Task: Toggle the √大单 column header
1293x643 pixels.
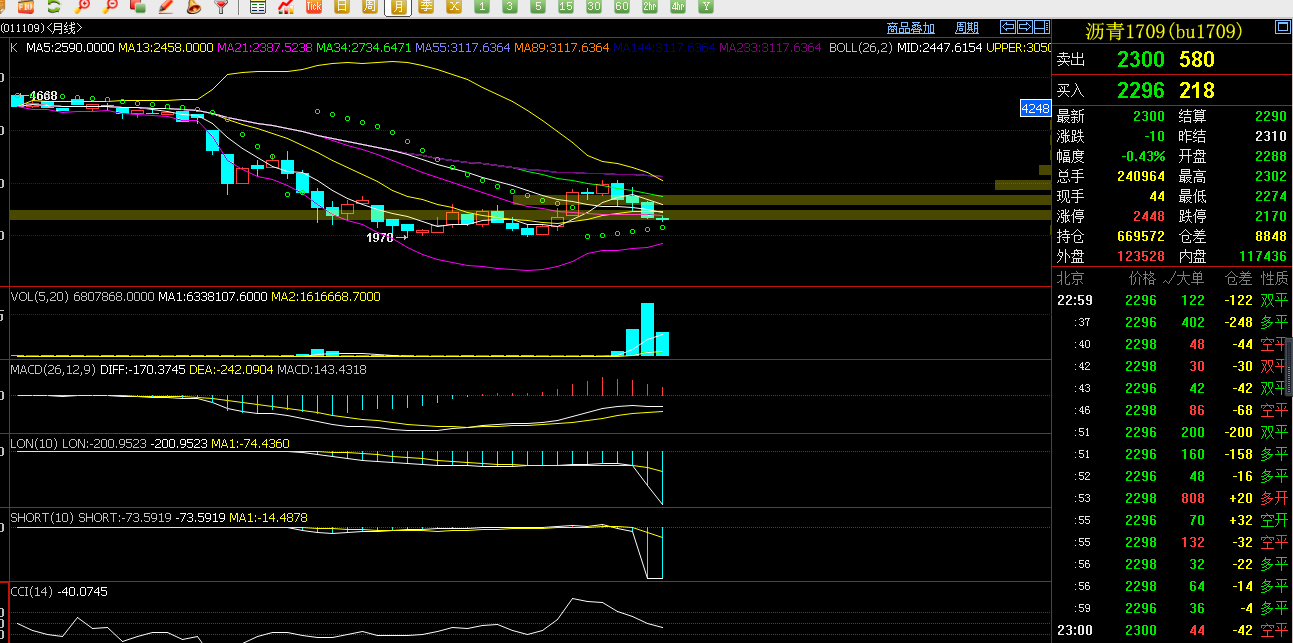Action: tap(1183, 278)
